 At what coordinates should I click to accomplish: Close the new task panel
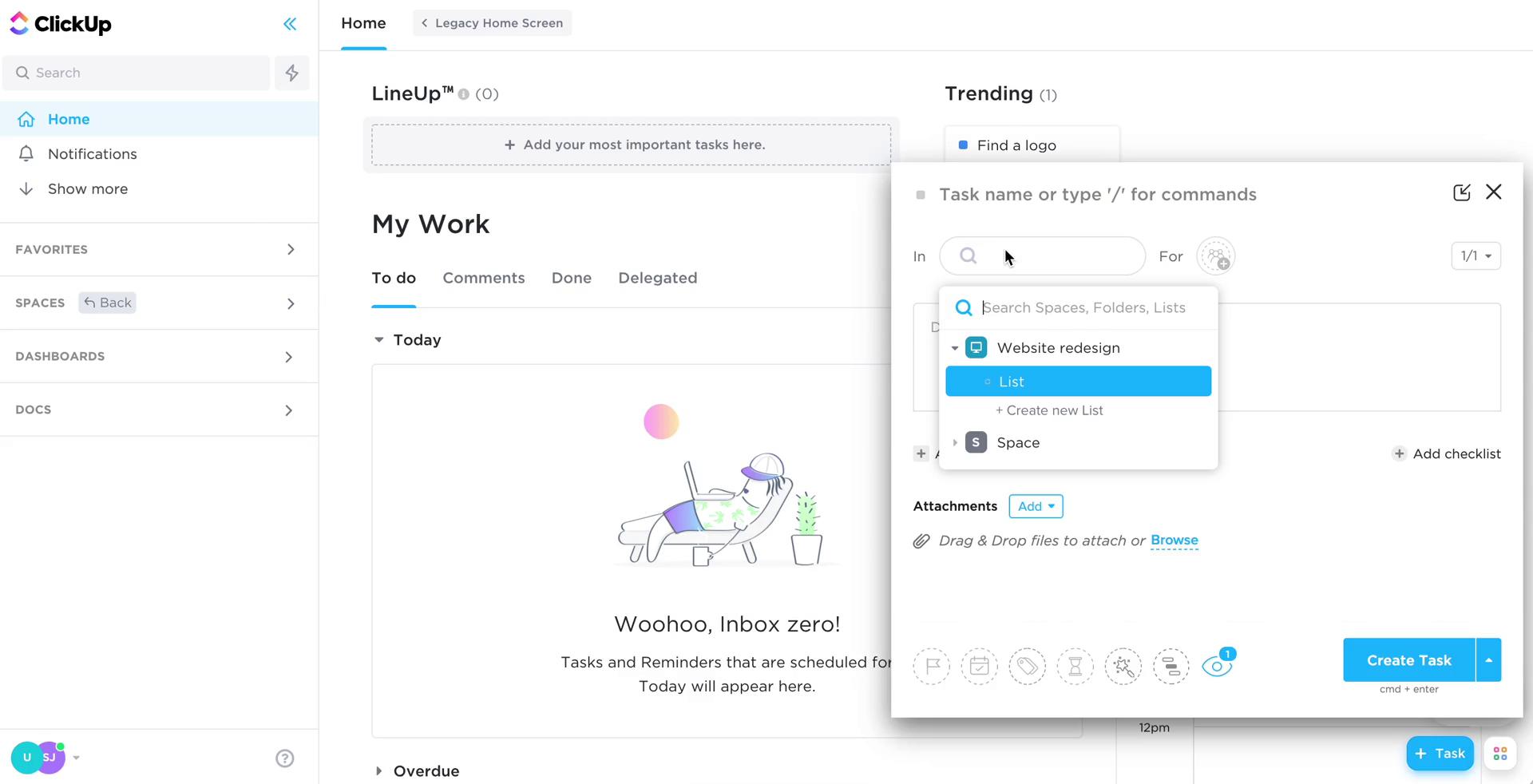(1494, 192)
